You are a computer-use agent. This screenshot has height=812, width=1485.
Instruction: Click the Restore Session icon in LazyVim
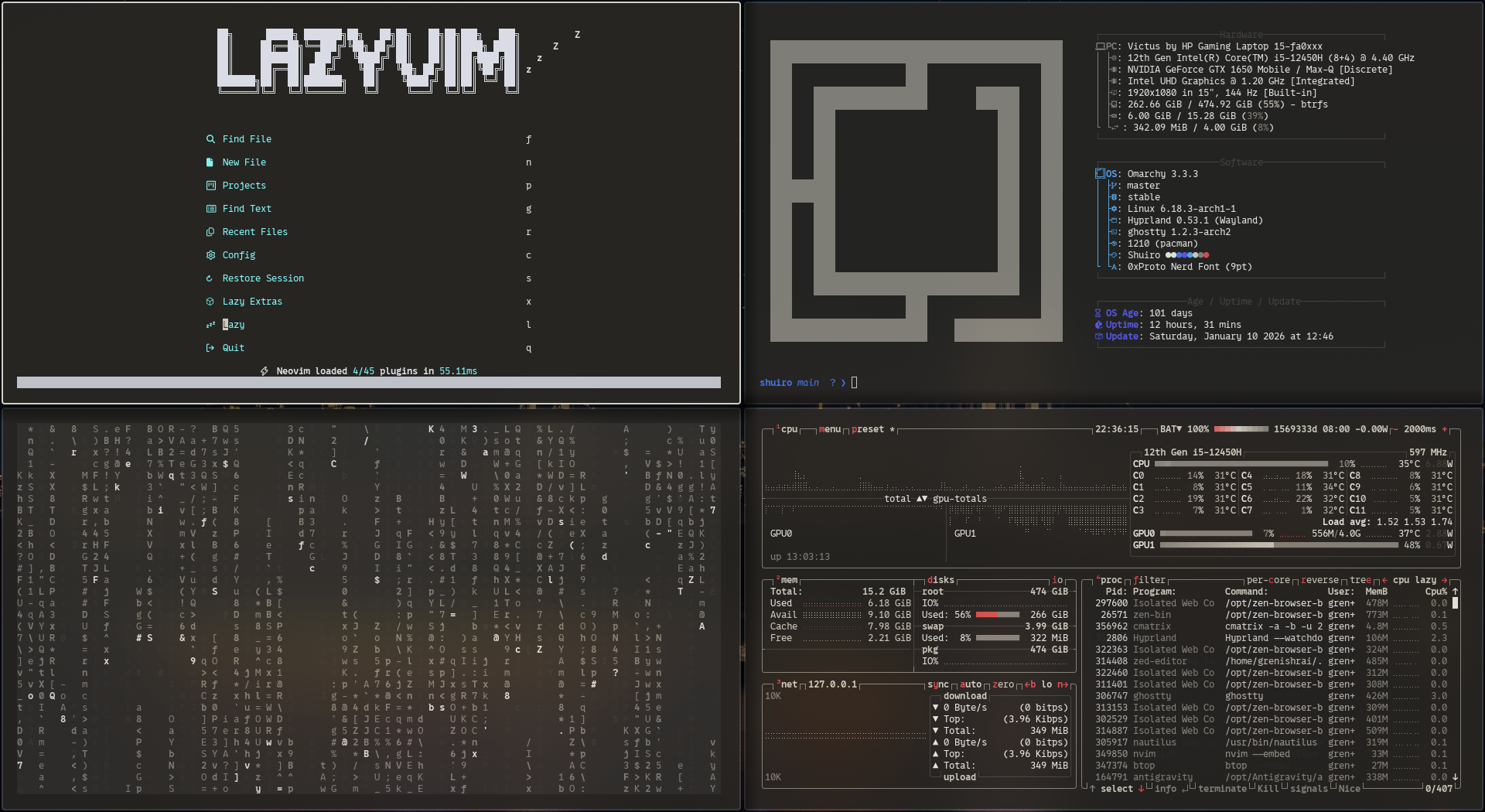pyautogui.click(x=210, y=278)
